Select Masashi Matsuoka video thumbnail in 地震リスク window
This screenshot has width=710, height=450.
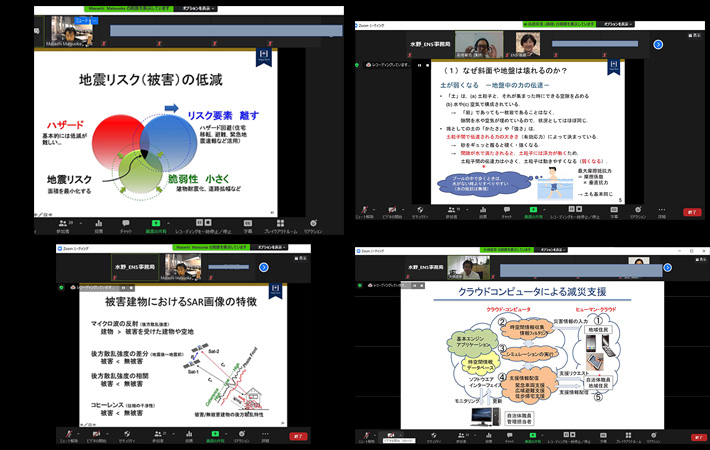[x=72, y=31]
